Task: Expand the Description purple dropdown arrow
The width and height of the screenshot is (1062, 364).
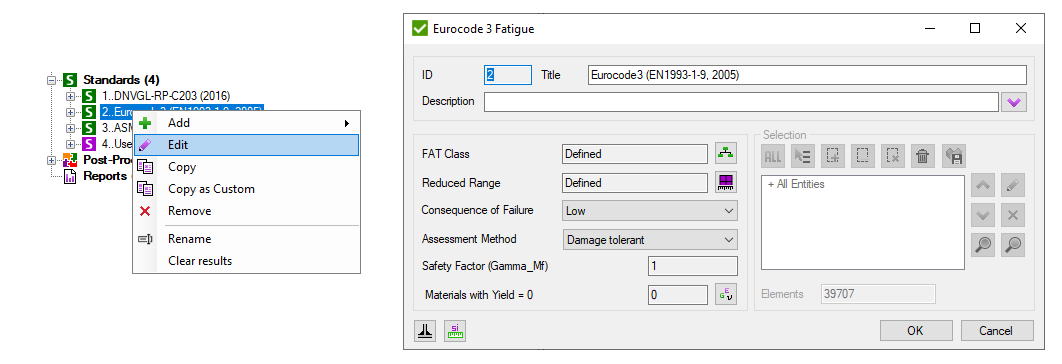Action: tap(1014, 102)
